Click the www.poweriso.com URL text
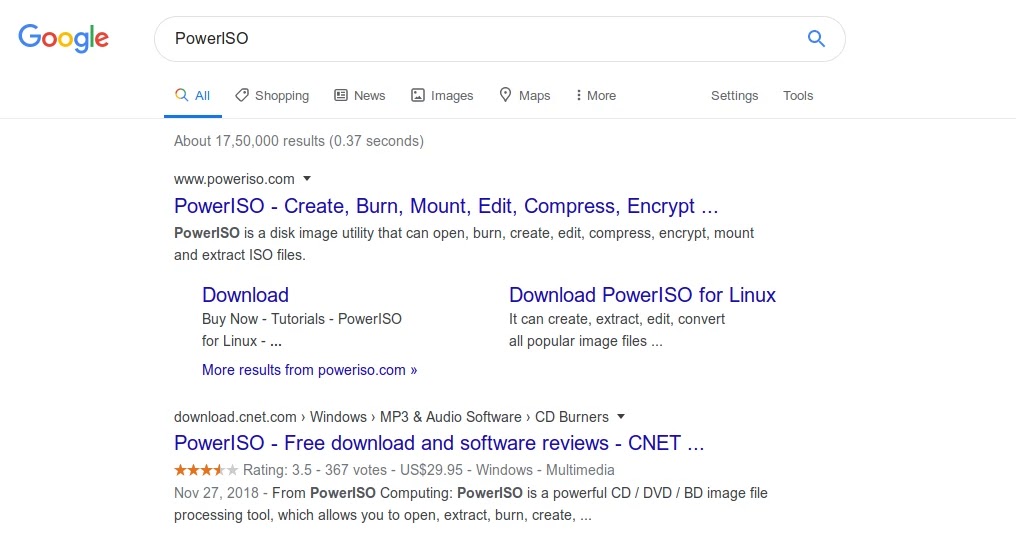 (234, 179)
